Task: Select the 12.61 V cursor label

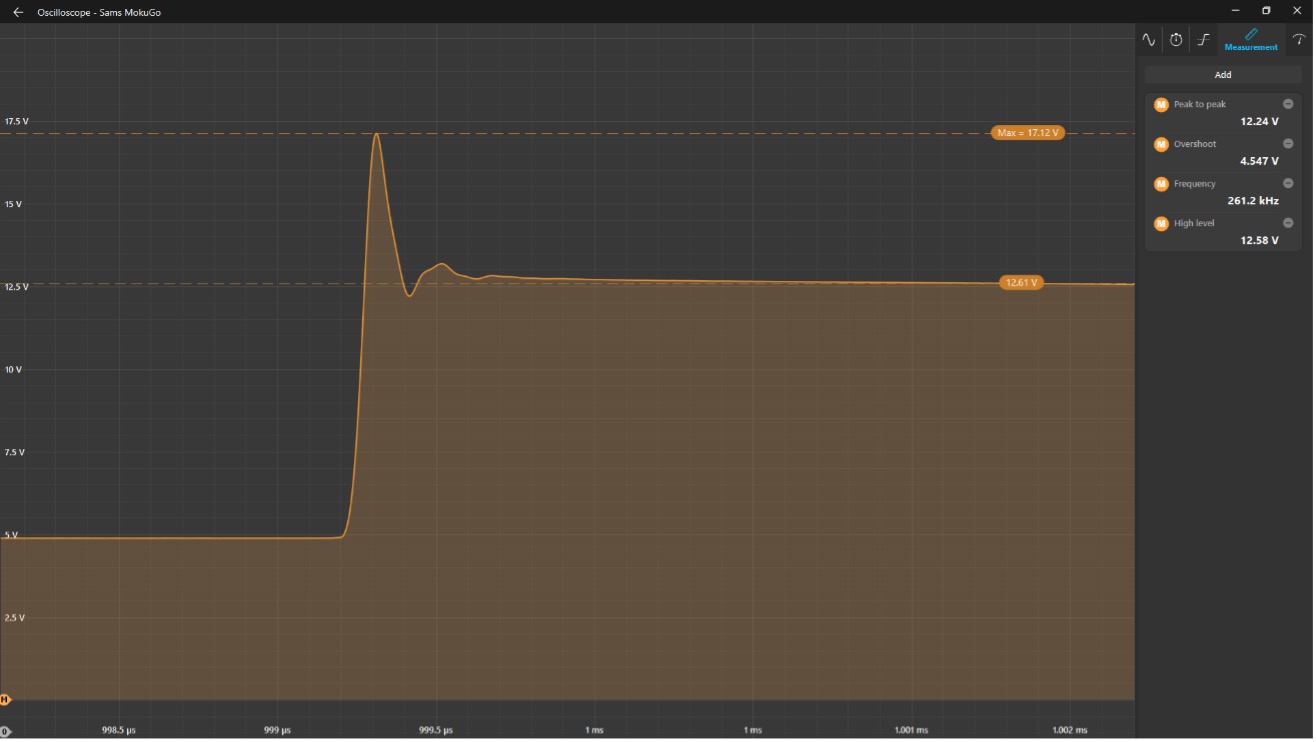Action: pos(1021,283)
